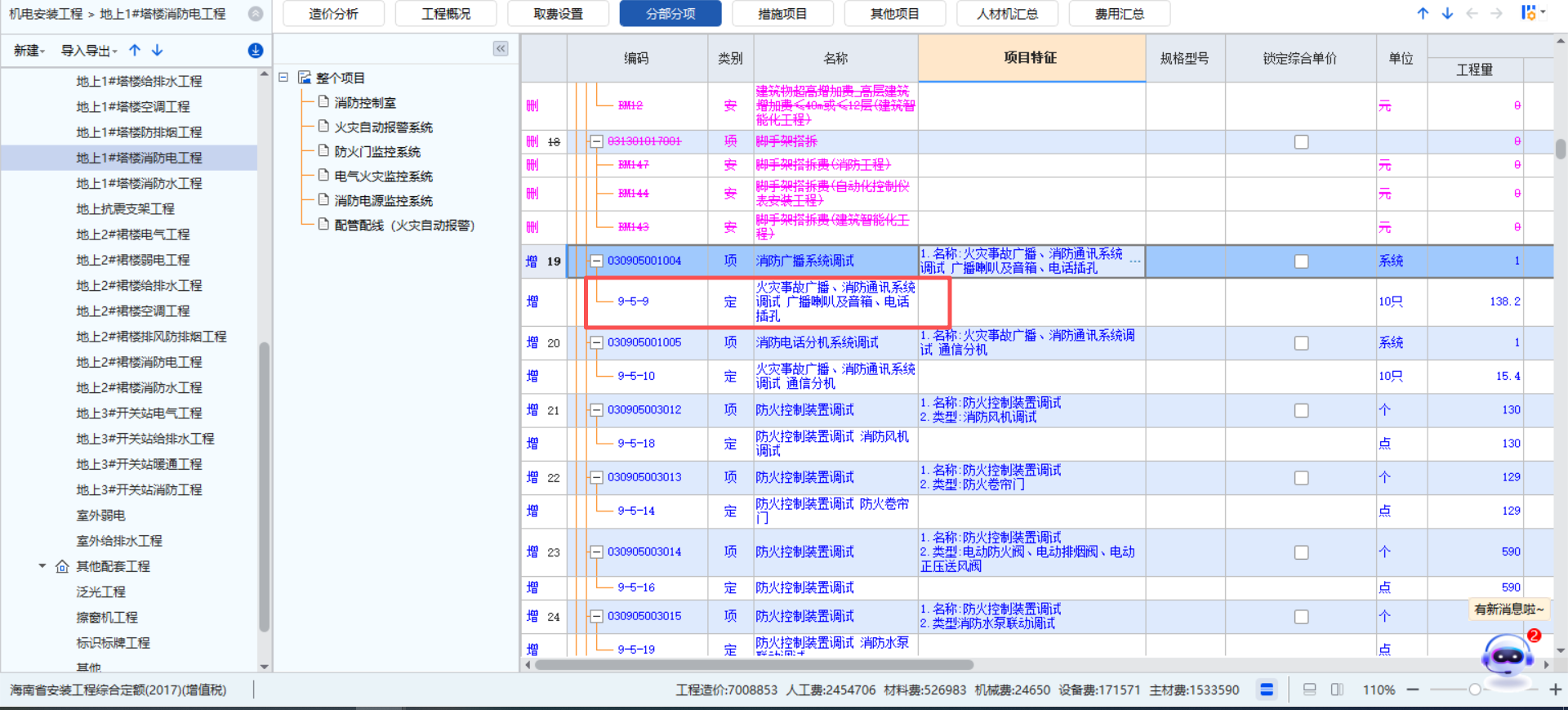1568x710 pixels.
Task: Move project down with the left-panel down arrow
Action: (x=158, y=51)
